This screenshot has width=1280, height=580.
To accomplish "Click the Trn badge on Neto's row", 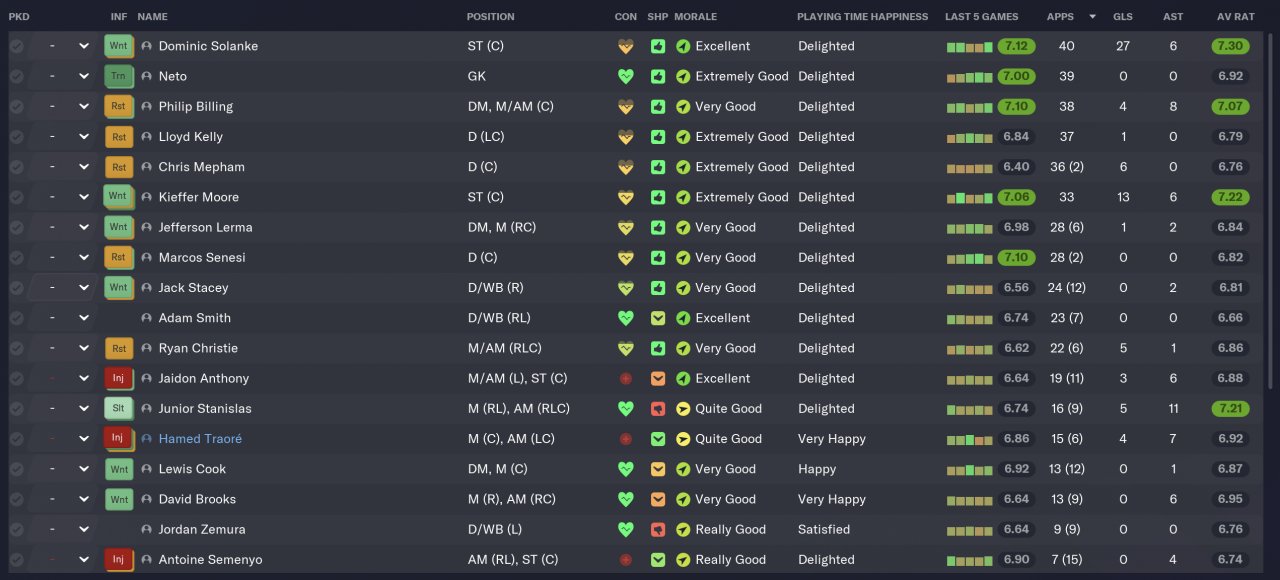I will (118, 76).
